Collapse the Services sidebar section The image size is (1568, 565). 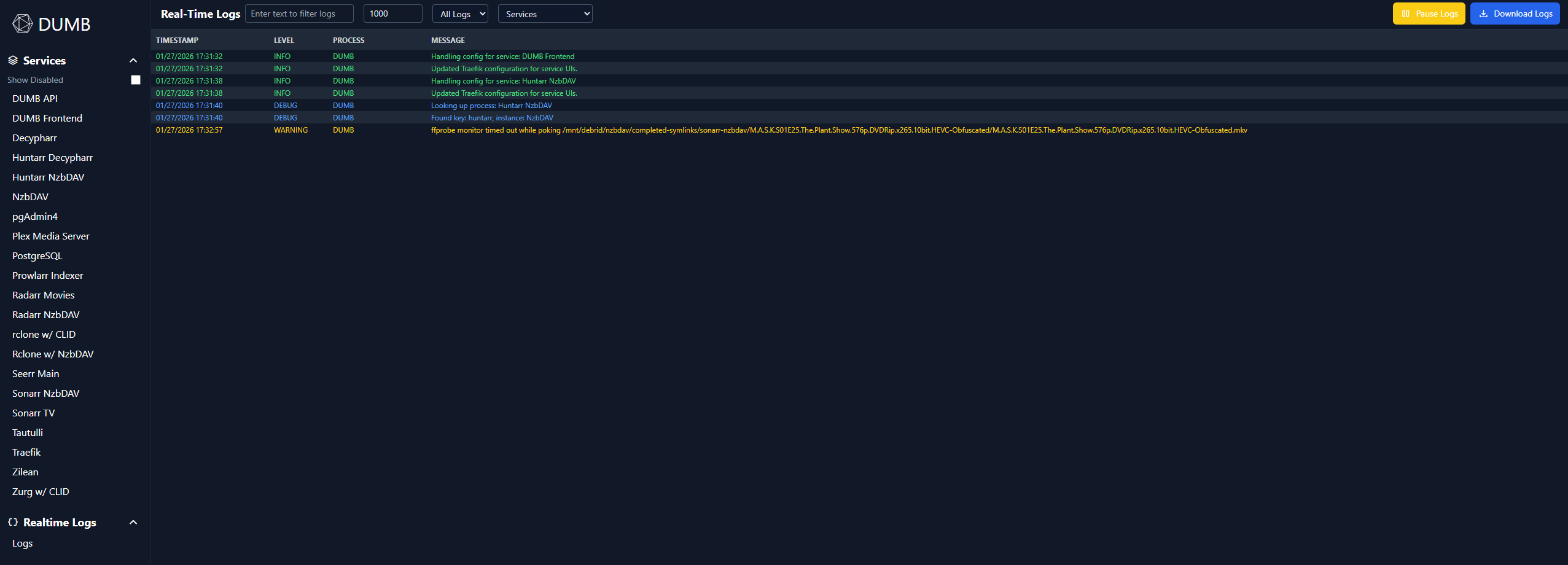[x=133, y=60]
